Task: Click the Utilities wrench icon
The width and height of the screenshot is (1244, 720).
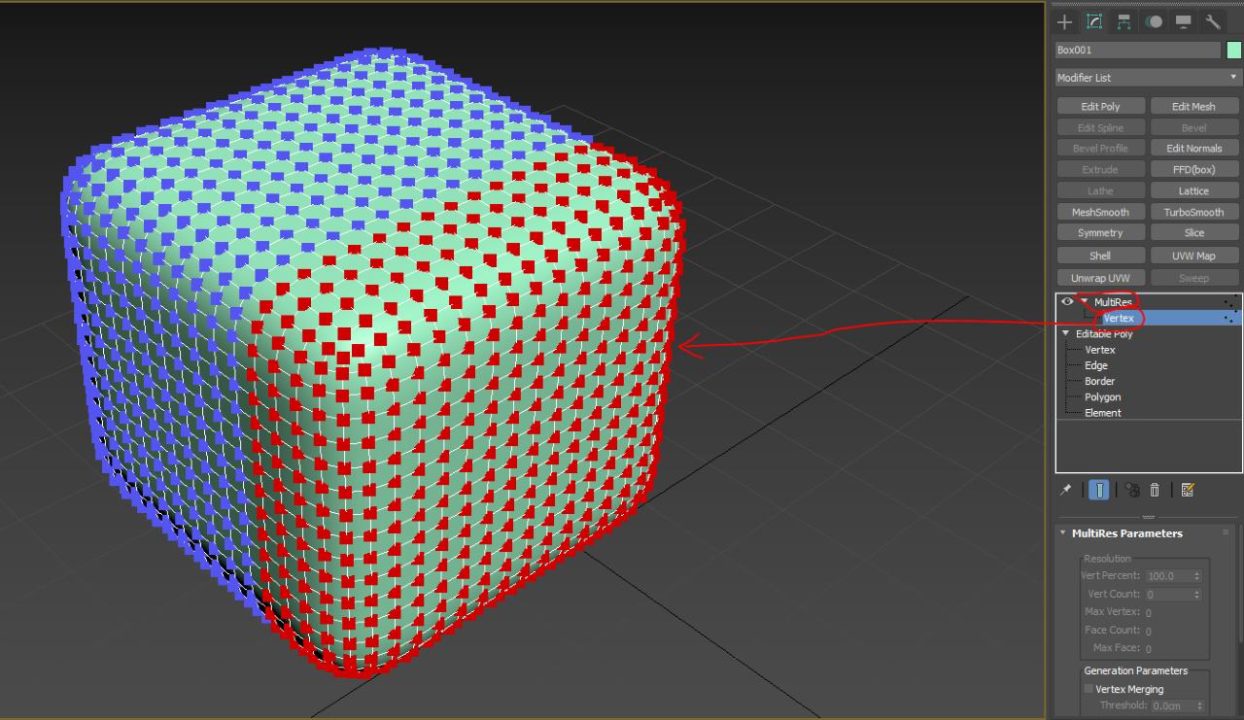Action: pos(1213,22)
